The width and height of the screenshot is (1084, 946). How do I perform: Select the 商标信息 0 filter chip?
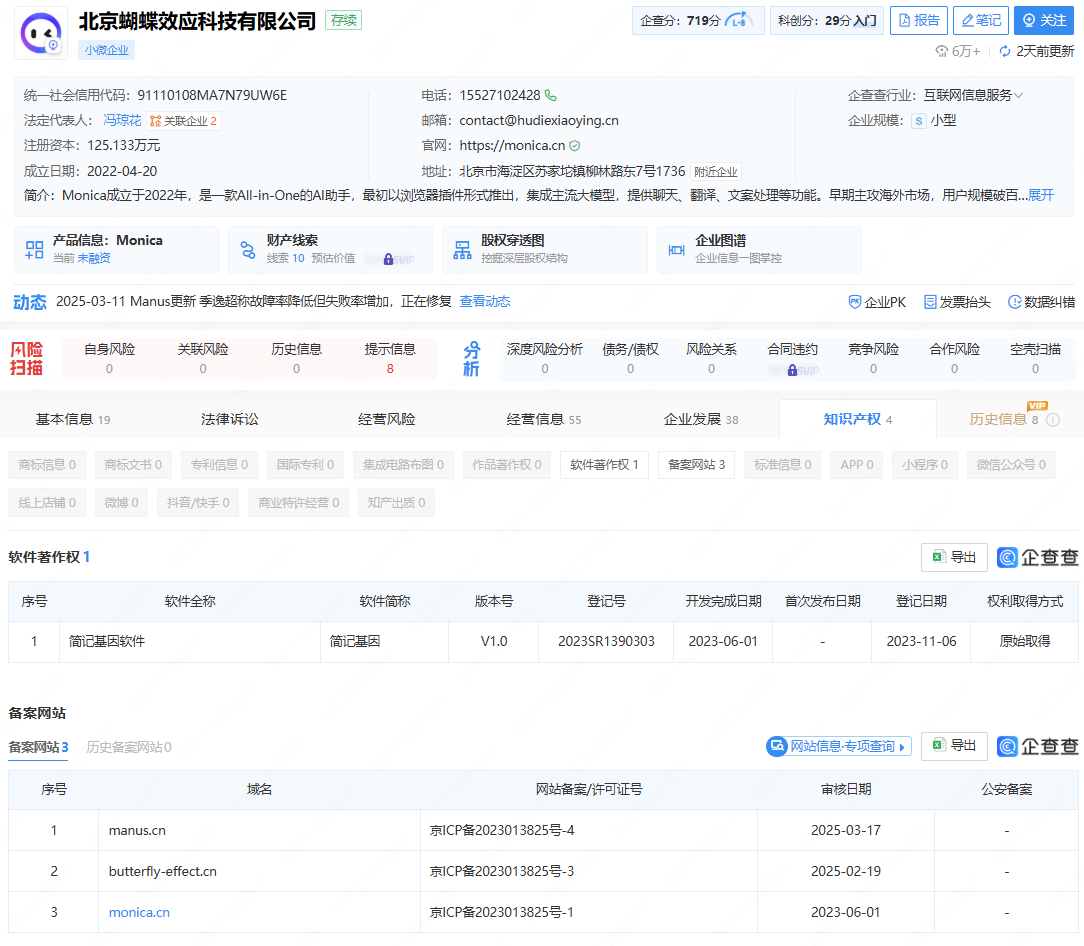47,465
